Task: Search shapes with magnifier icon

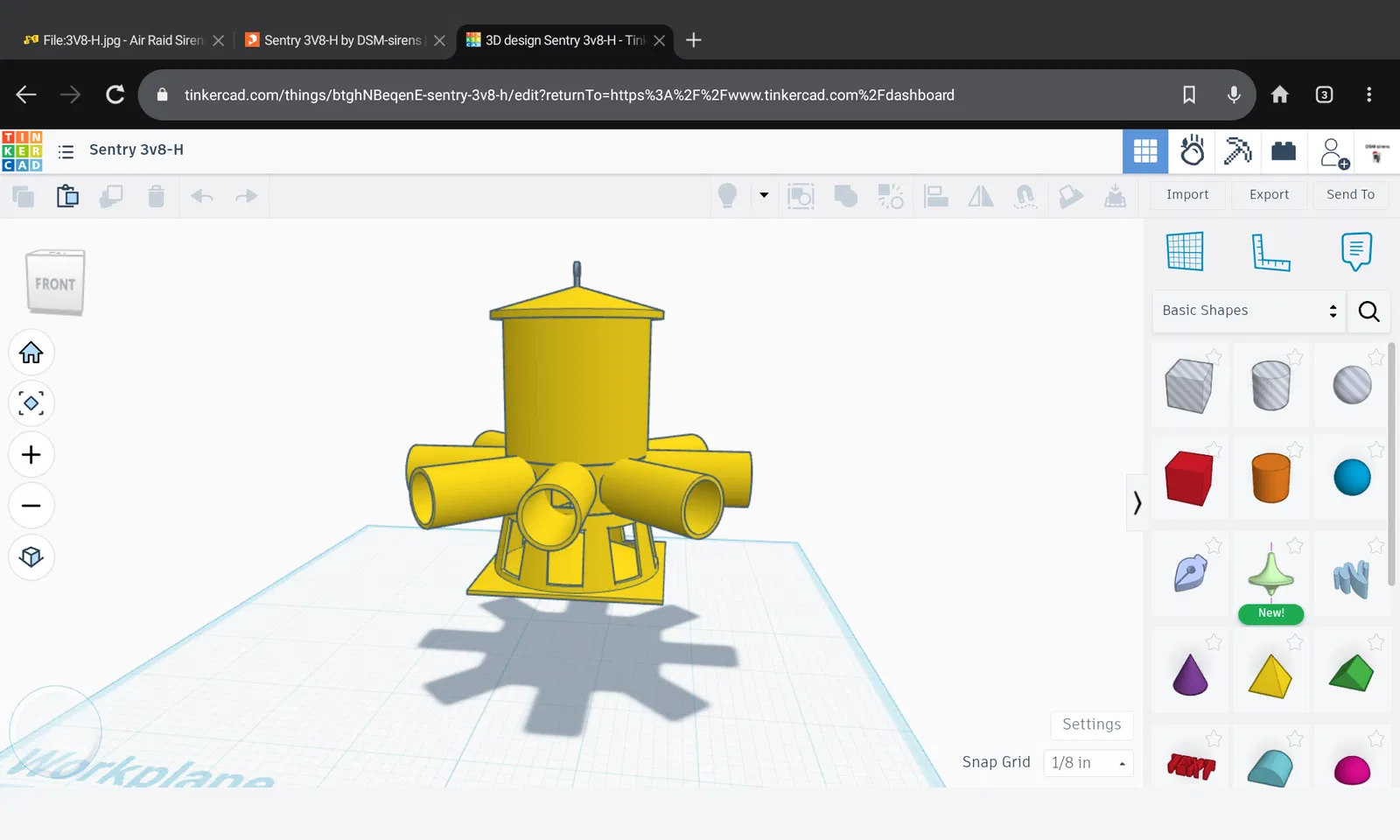Action: (1369, 311)
